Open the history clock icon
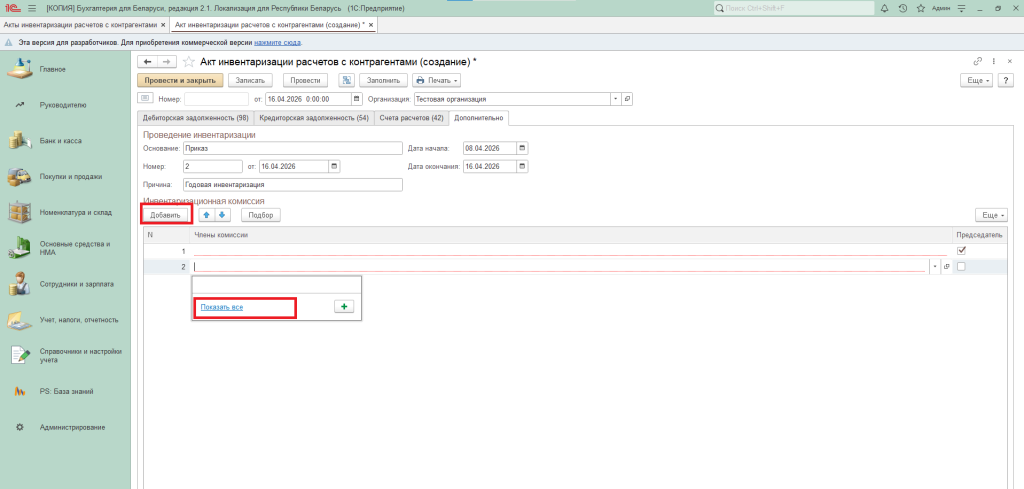The width and height of the screenshot is (1024, 489). coord(903,8)
